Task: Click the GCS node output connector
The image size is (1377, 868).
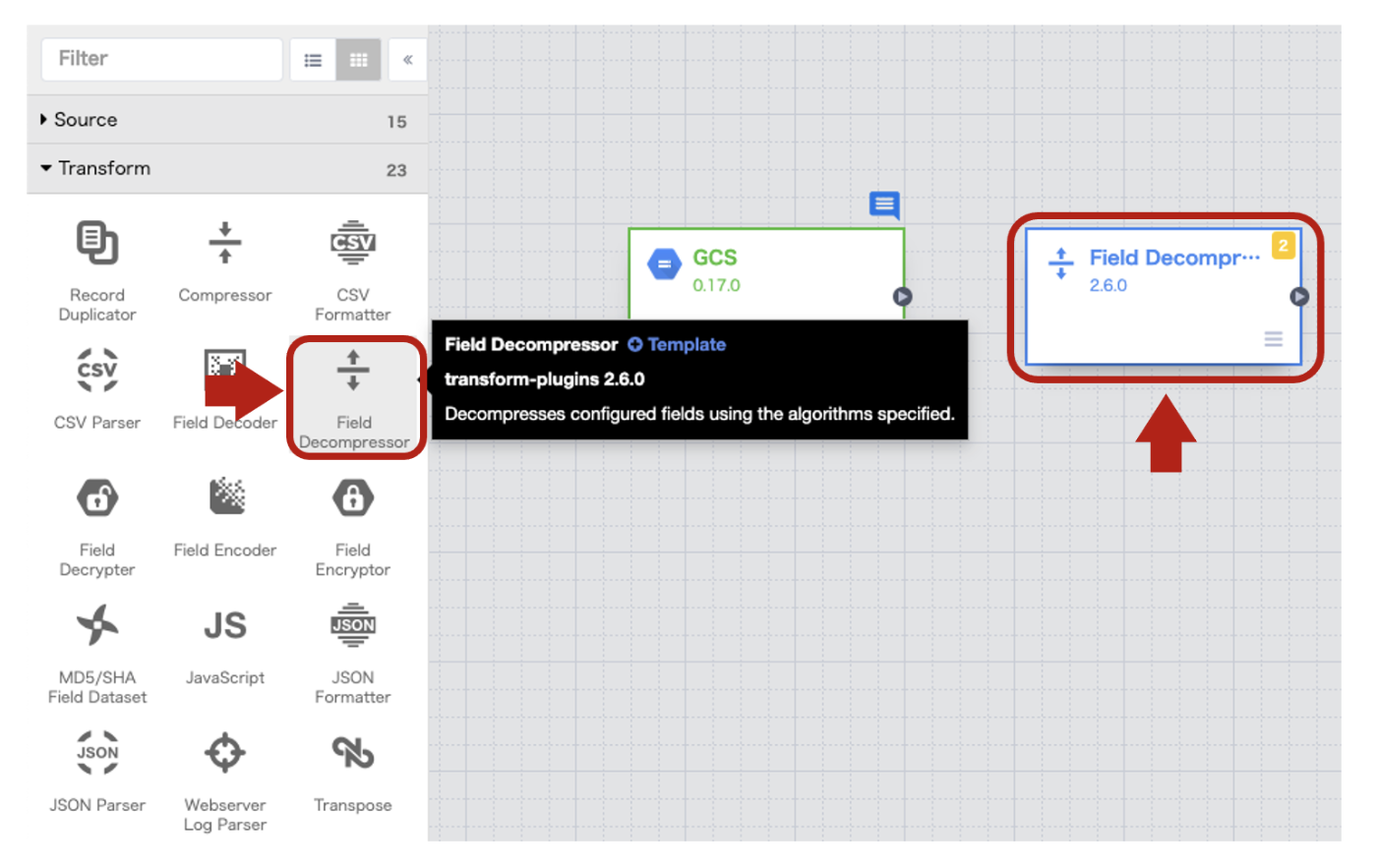Action: (902, 297)
